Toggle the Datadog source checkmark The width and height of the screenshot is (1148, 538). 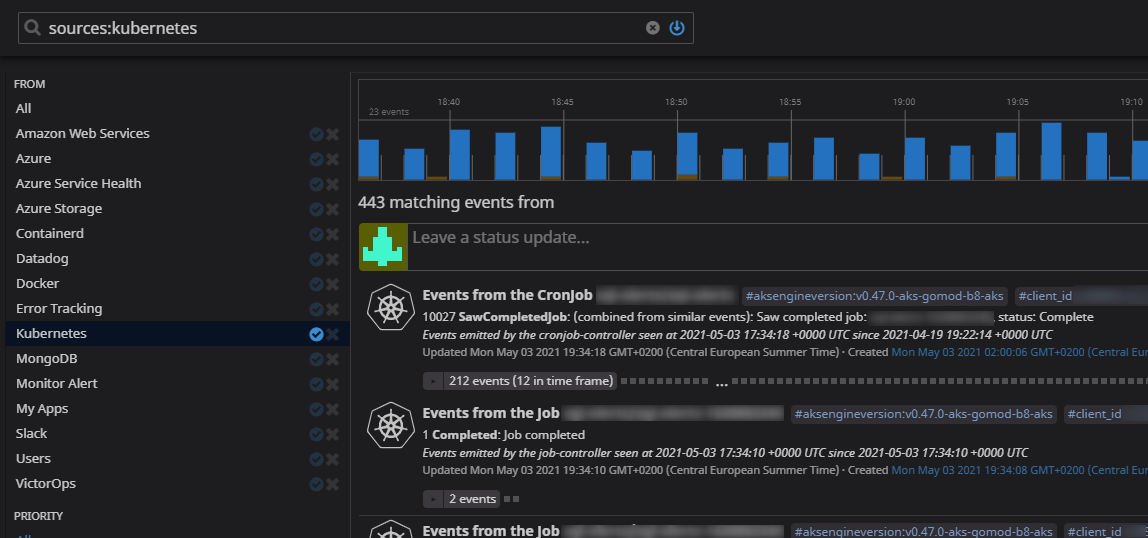(x=316, y=259)
